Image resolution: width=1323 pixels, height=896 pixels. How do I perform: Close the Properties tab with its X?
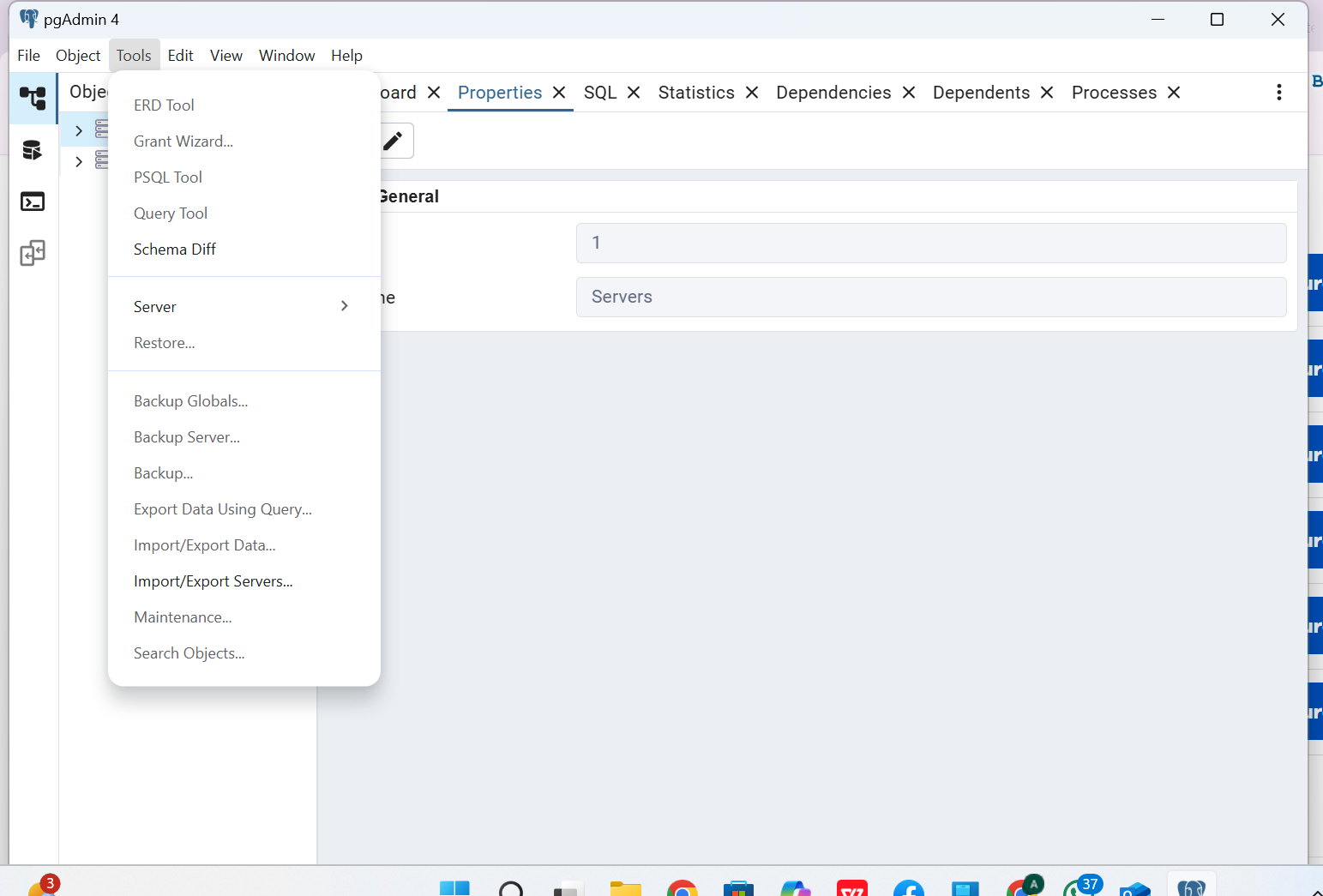(x=559, y=93)
